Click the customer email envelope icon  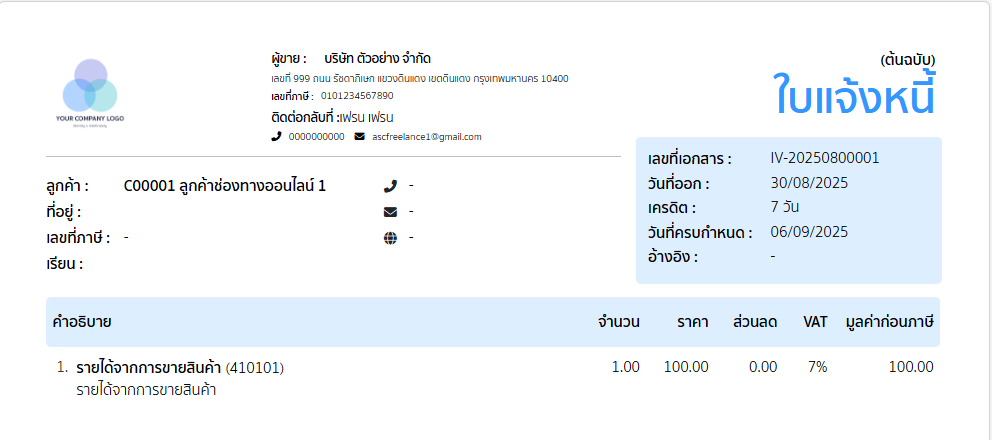click(390, 211)
